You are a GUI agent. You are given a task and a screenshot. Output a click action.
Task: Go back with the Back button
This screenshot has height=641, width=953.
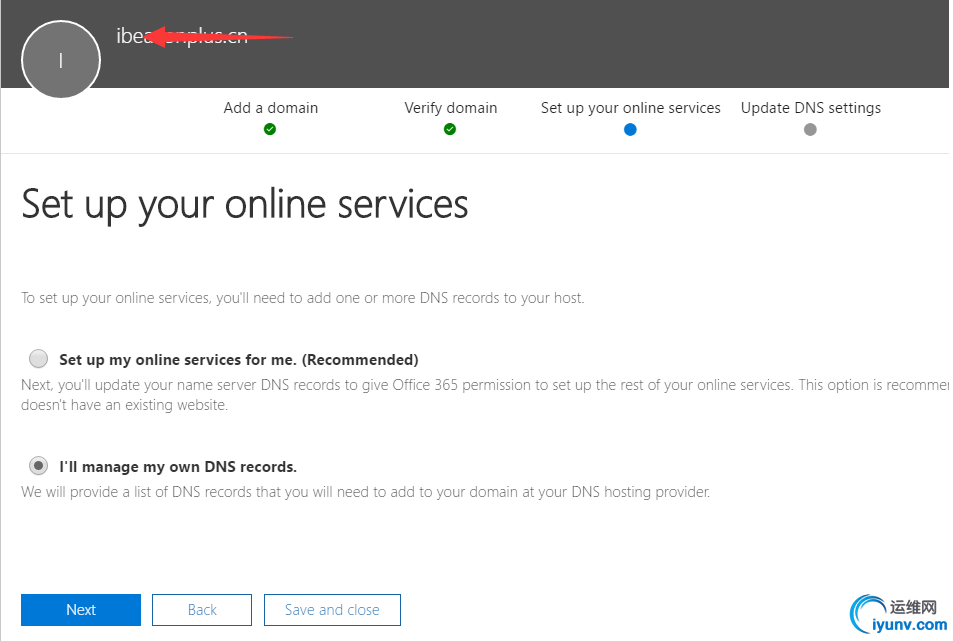tap(202, 609)
